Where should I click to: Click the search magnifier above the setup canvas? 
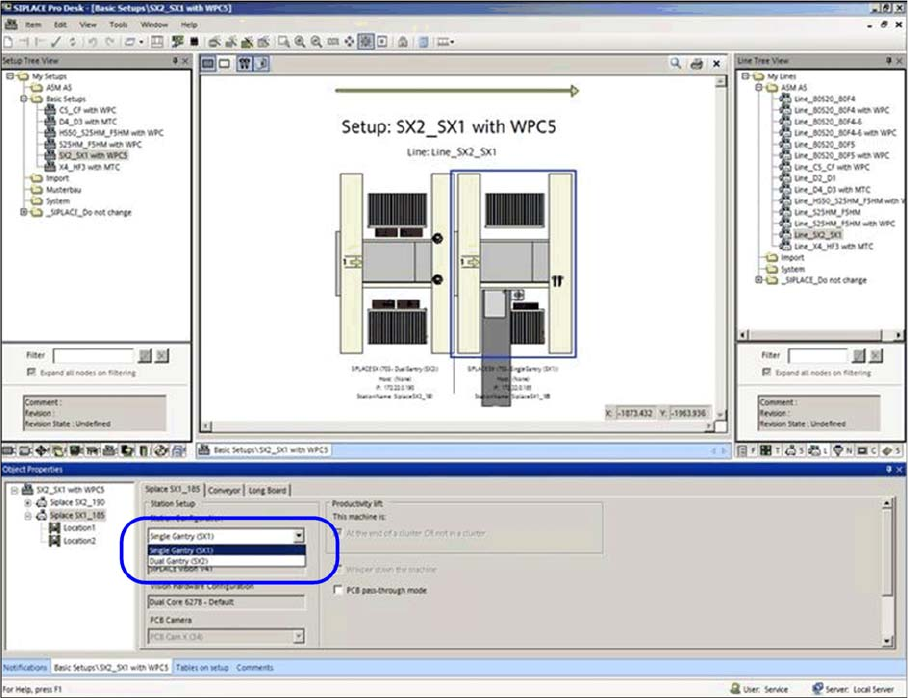pos(676,63)
